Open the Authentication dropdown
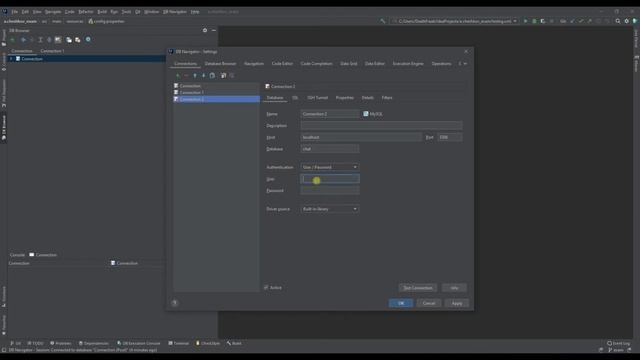The image size is (640, 360). (330, 167)
